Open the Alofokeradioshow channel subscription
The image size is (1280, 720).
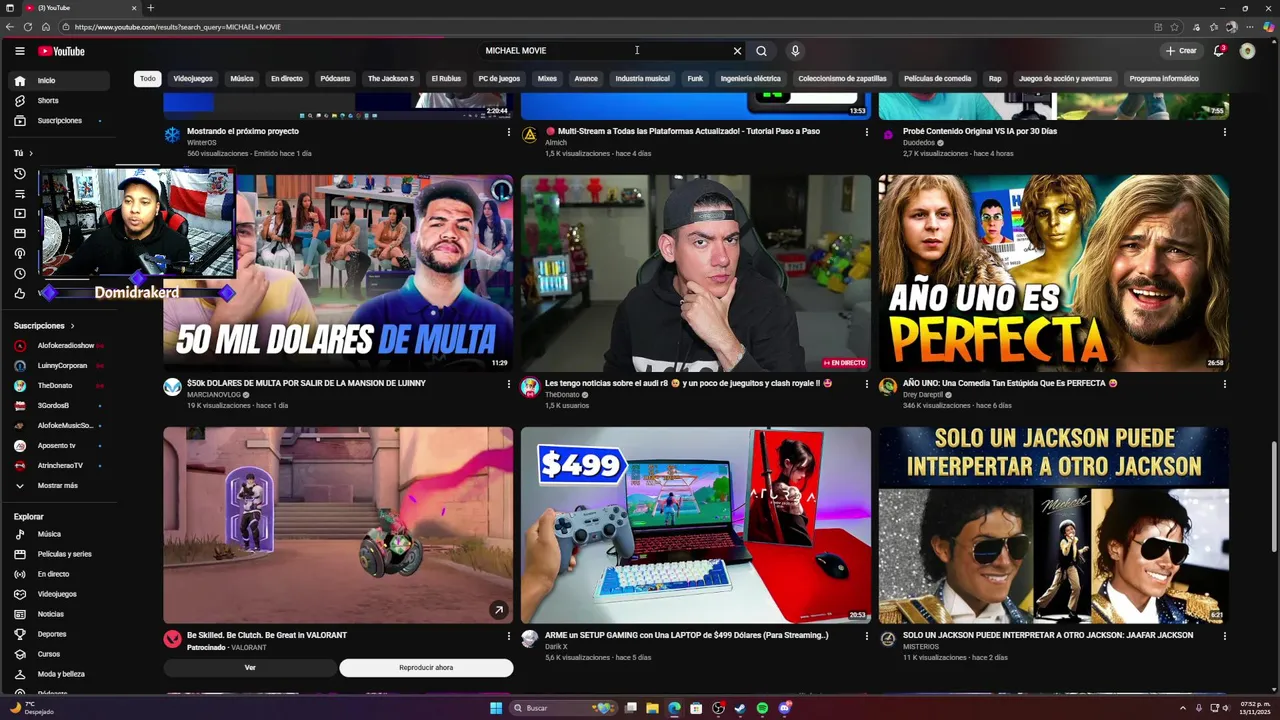click(x=58, y=345)
